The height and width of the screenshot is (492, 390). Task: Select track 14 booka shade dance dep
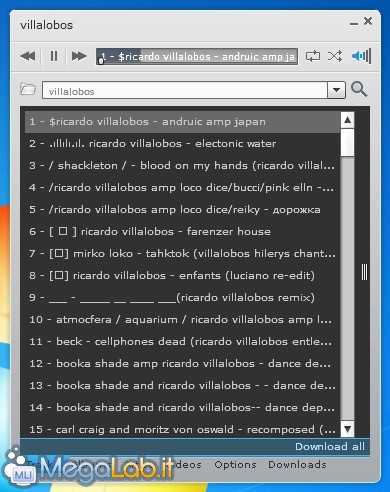(x=182, y=408)
